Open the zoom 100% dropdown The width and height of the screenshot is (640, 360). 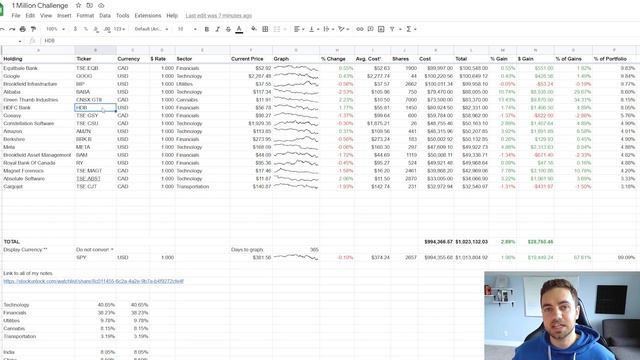55,29
